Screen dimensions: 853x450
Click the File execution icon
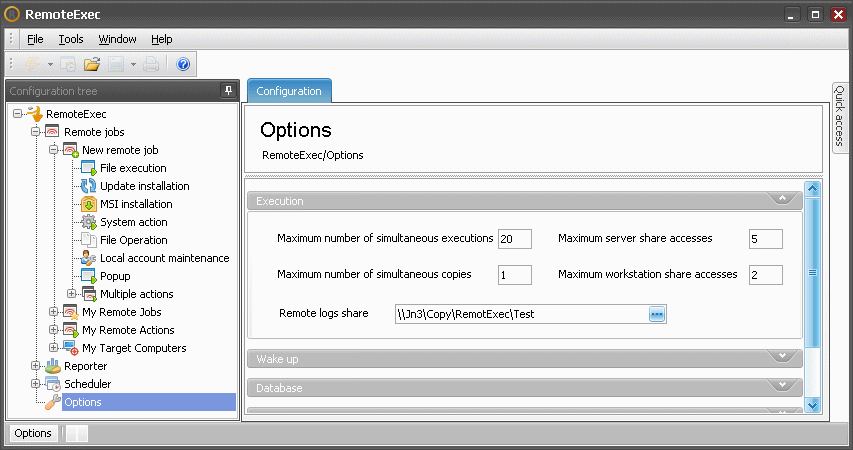tap(89, 168)
